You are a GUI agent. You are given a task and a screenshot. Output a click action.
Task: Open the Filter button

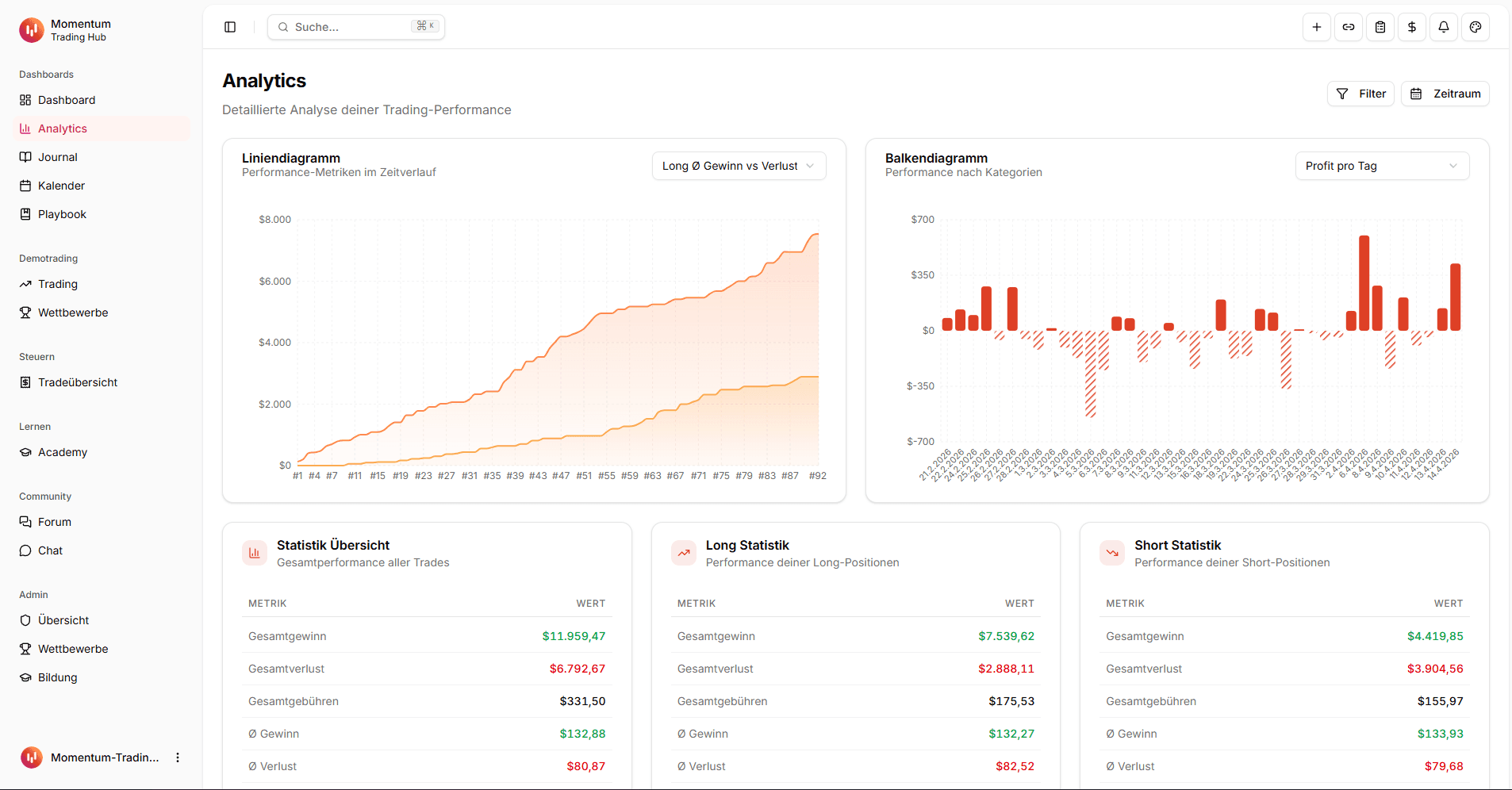click(x=1360, y=94)
